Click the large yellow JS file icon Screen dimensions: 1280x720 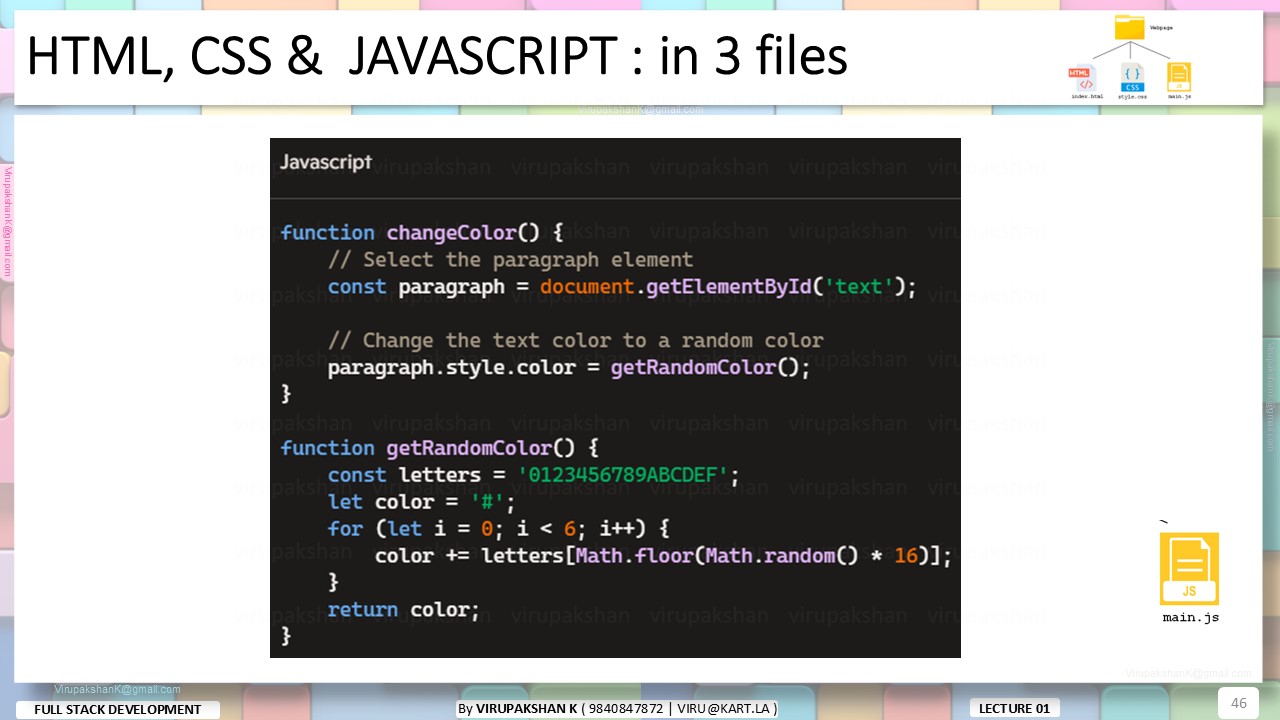pyautogui.click(x=1189, y=568)
